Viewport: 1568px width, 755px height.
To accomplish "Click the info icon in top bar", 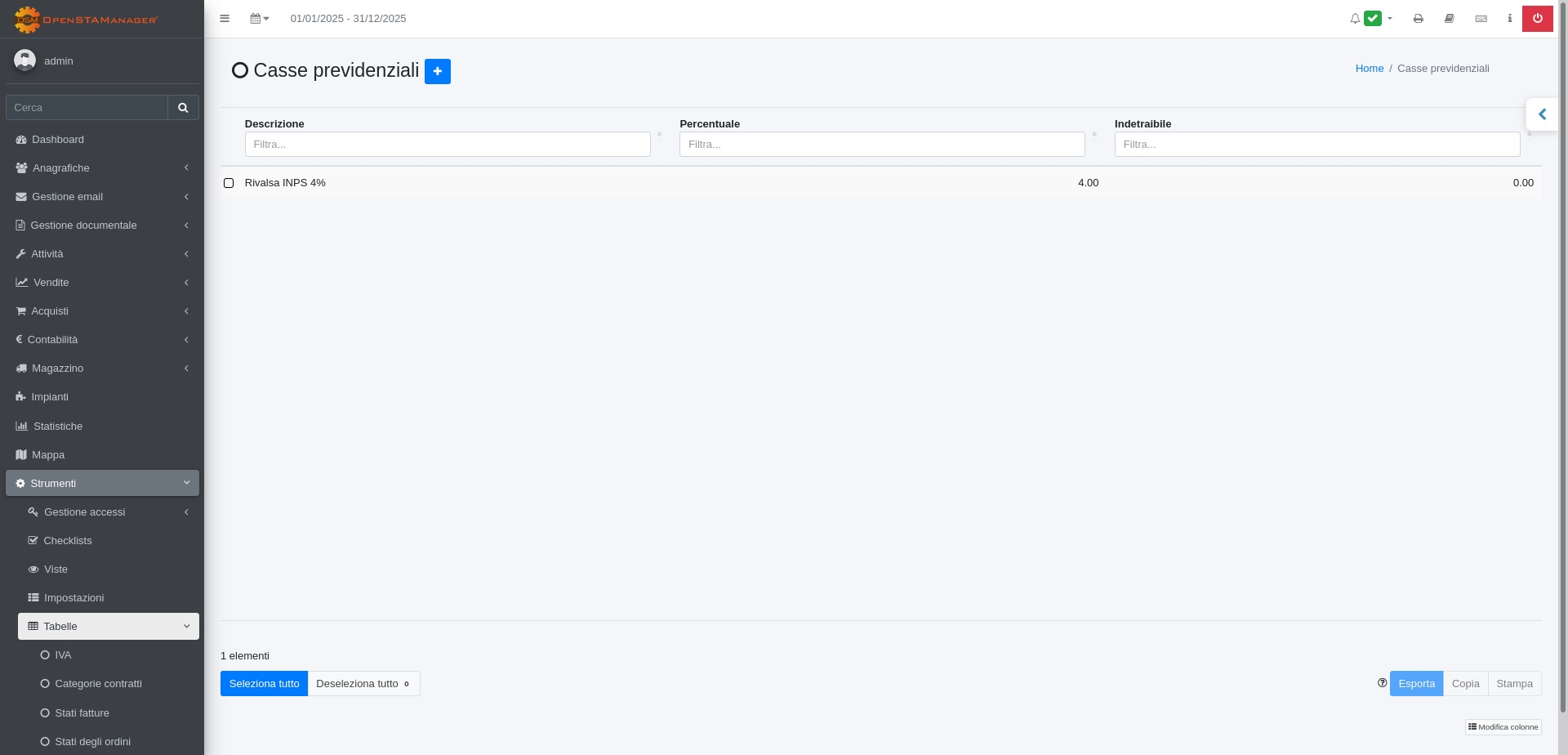I will (1509, 19).
